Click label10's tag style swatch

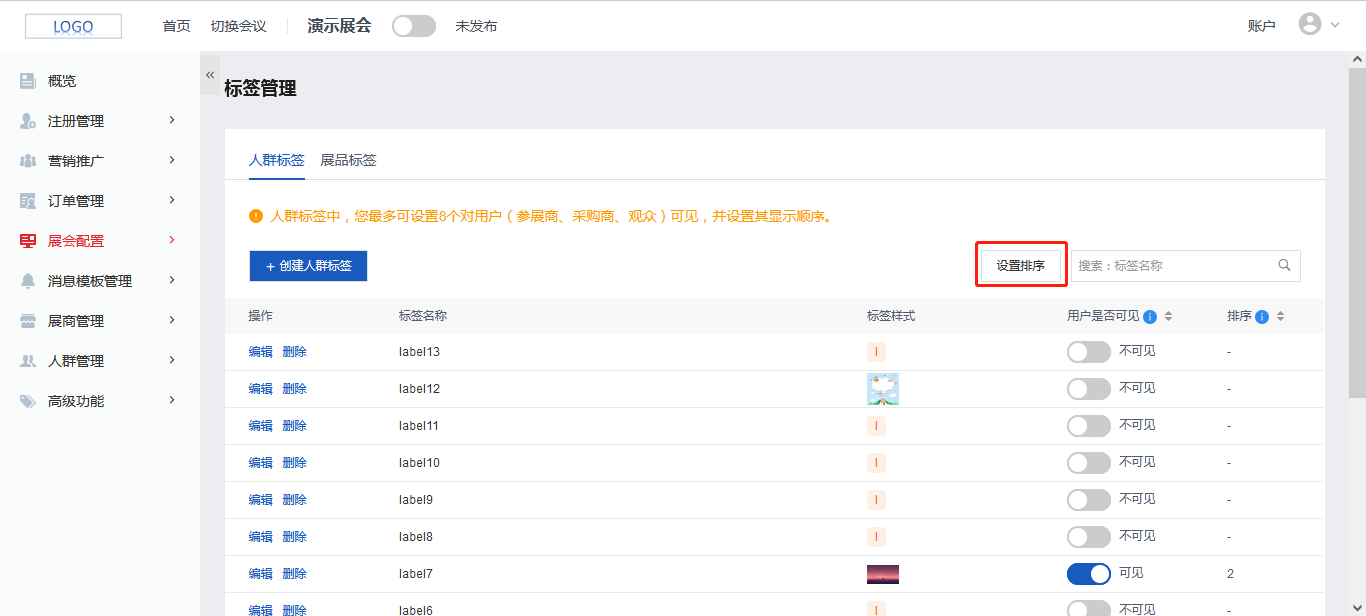pos(876,463)
